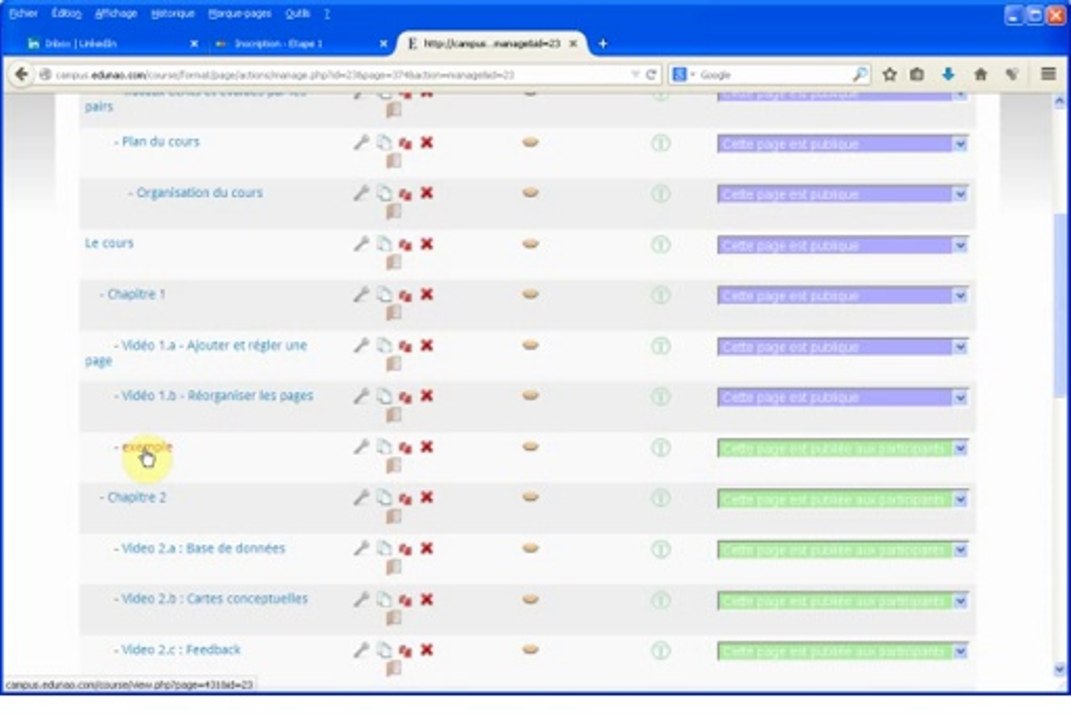Viewport: 1071px width, 720px height.
Task: Click the brown book icon under Plan du cours icons
Action: click(x=393, y=161)
